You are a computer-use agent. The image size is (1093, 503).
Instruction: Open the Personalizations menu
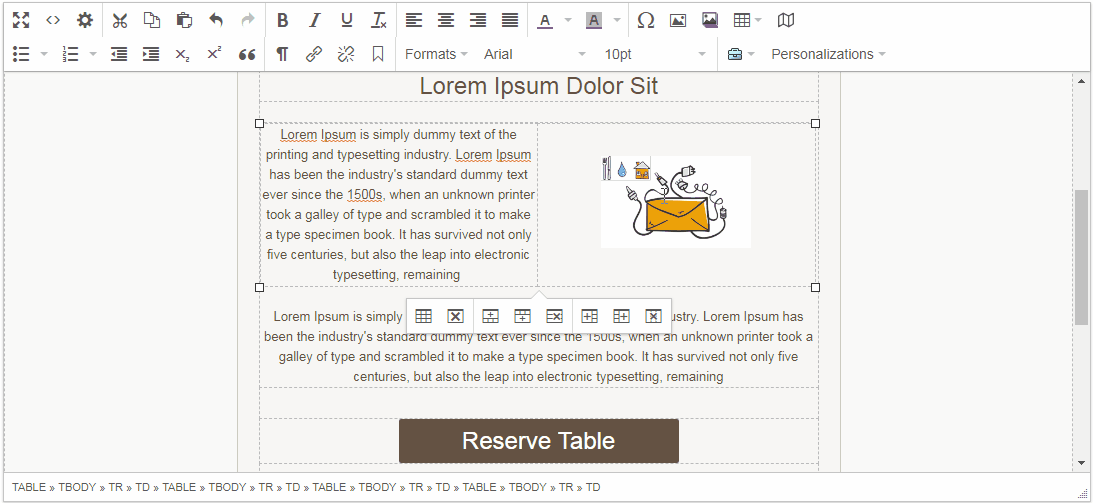point(828,54)
